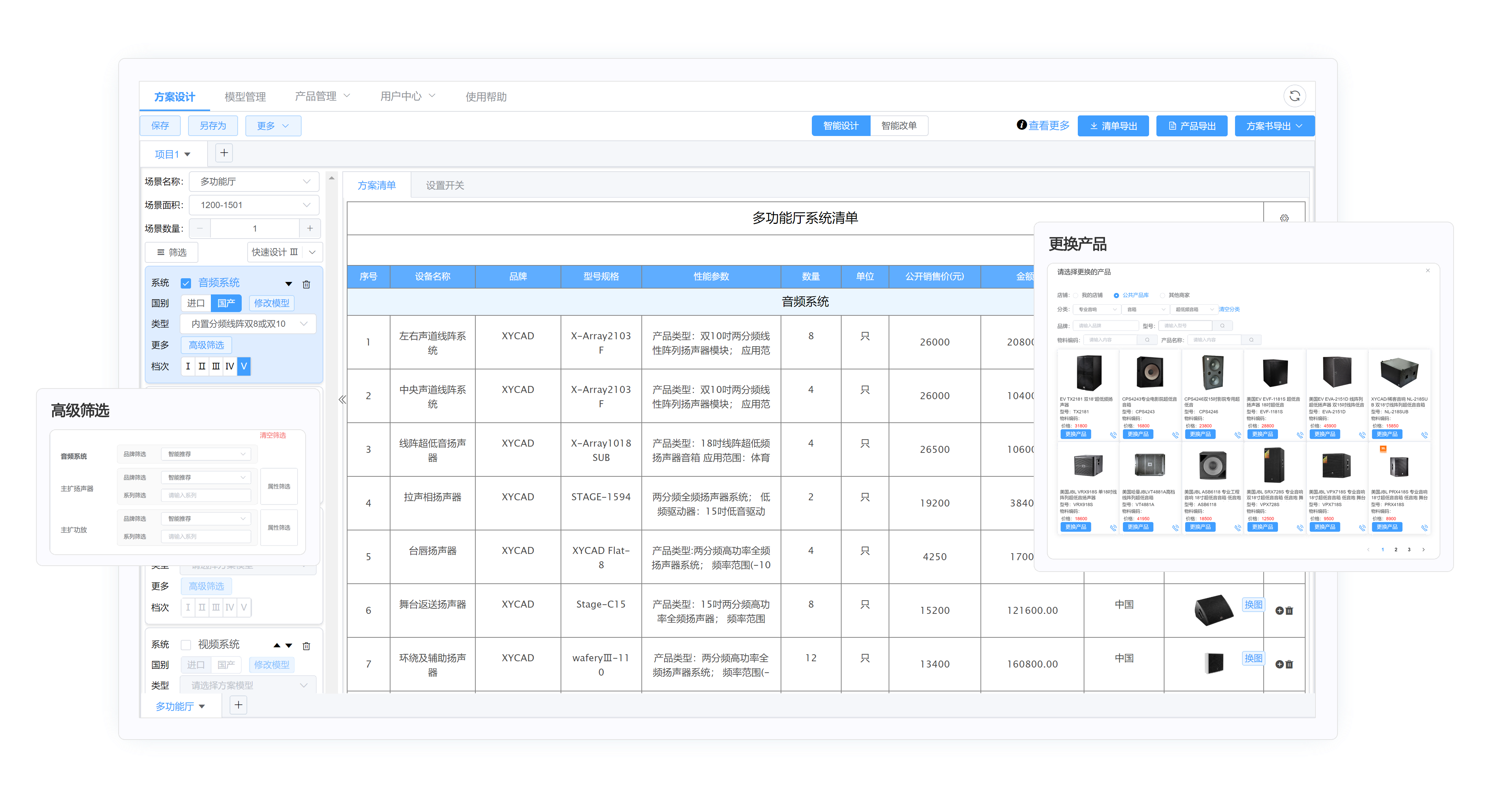
Task: Select the 其他商家 radio option
Action: (1162, 296)
